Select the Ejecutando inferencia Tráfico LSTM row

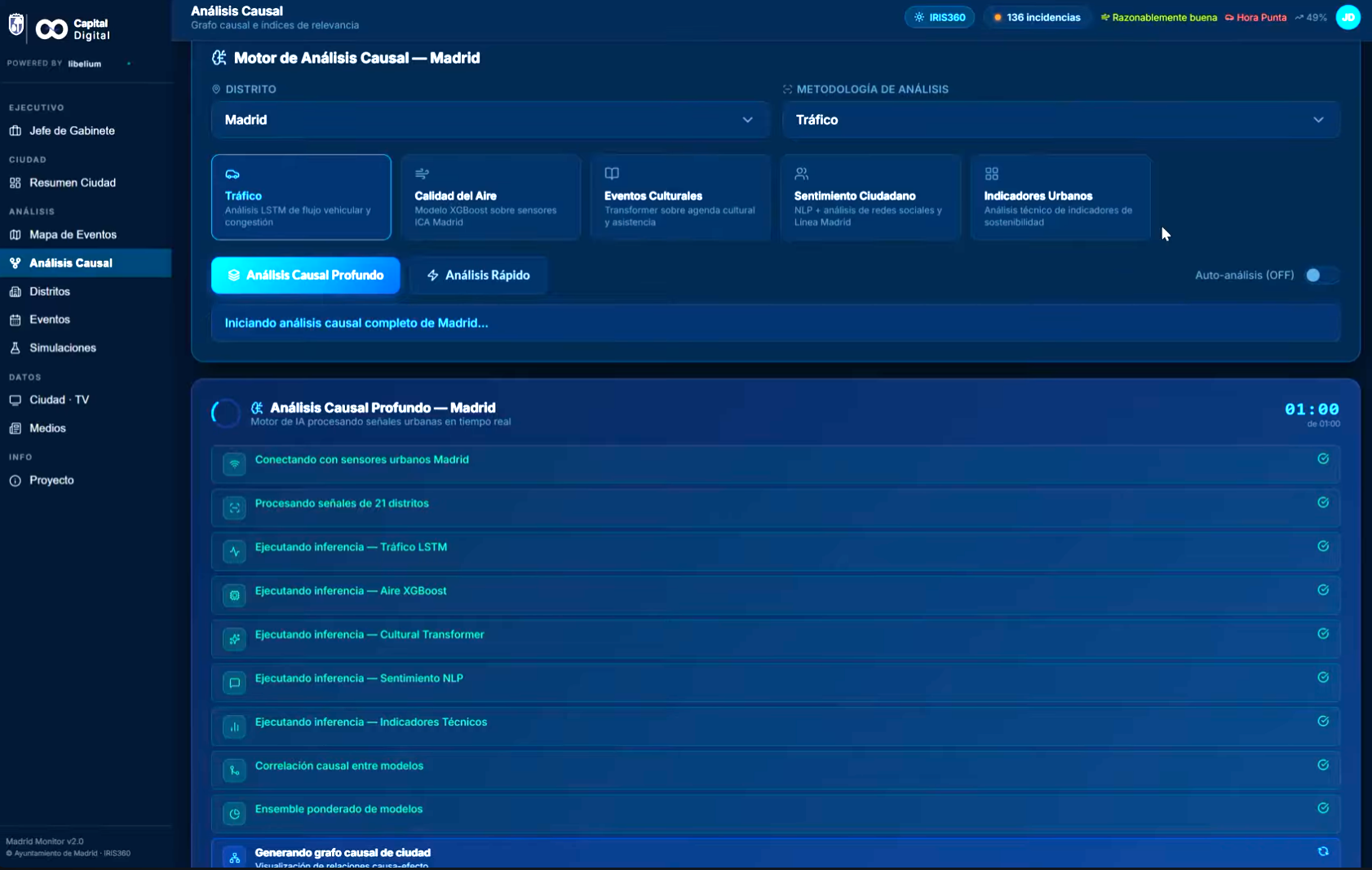(775, 548)
